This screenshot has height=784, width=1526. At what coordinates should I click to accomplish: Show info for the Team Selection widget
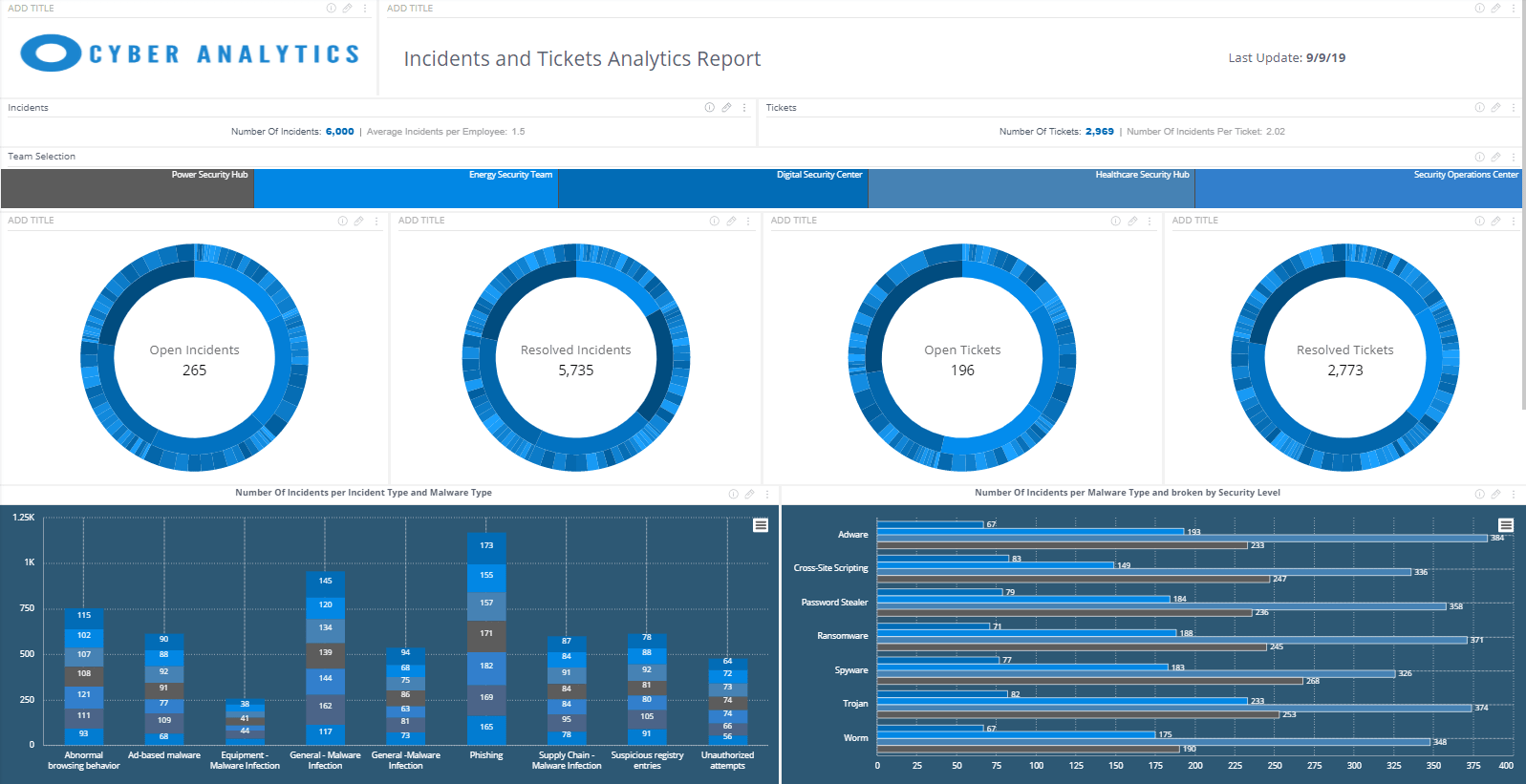[1479, 157]
